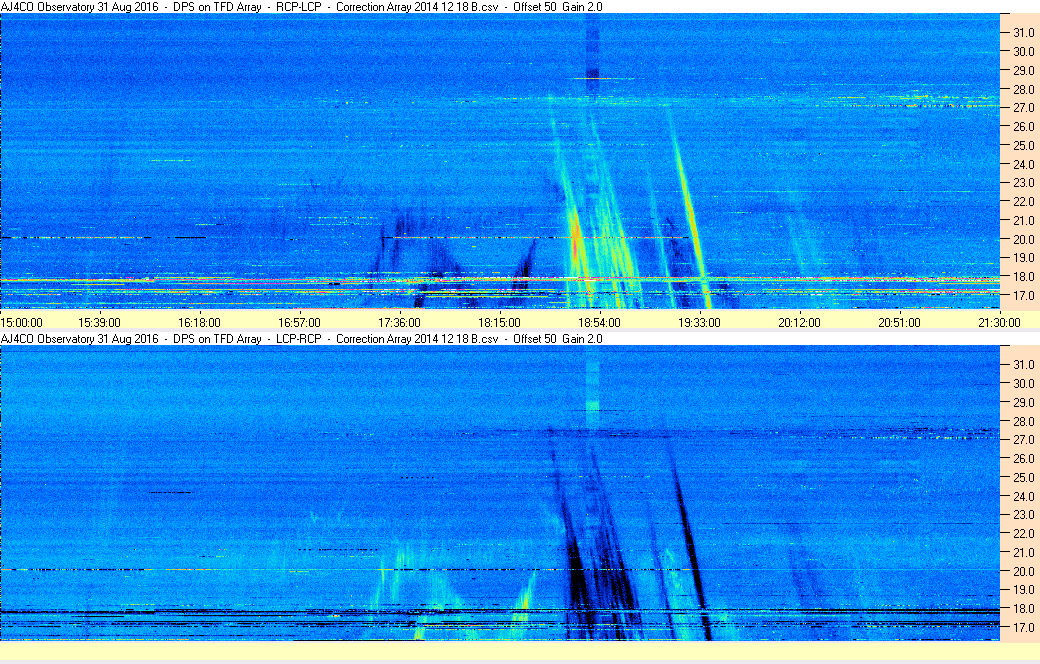Image resolution: width=1040 pixels, height=664 pixels.
Task: Click 'Correction Array 2014 12 18 B.csv' in upper title
Action: [417, 7]
